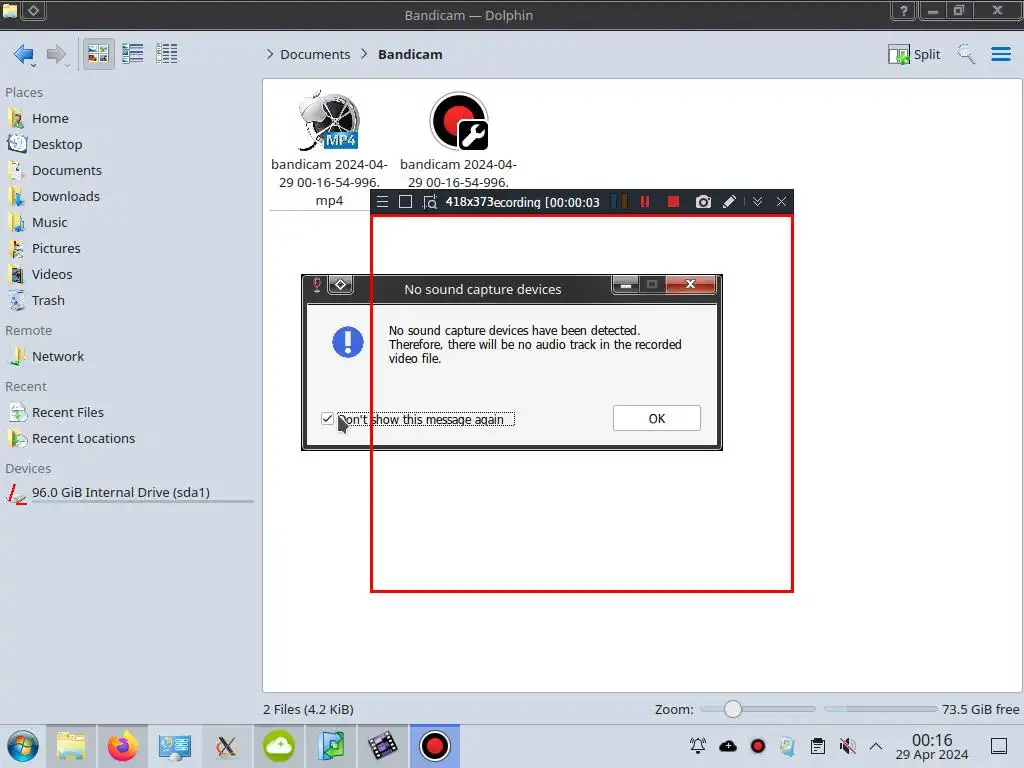Collapse Bandicam recording bar with chevron

coord(757,202)
